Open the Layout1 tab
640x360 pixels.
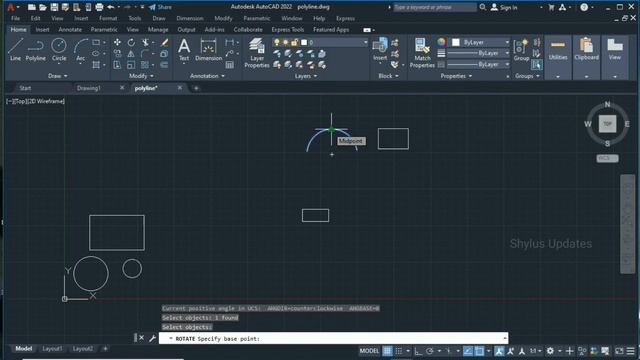click(x=52, y=349)
